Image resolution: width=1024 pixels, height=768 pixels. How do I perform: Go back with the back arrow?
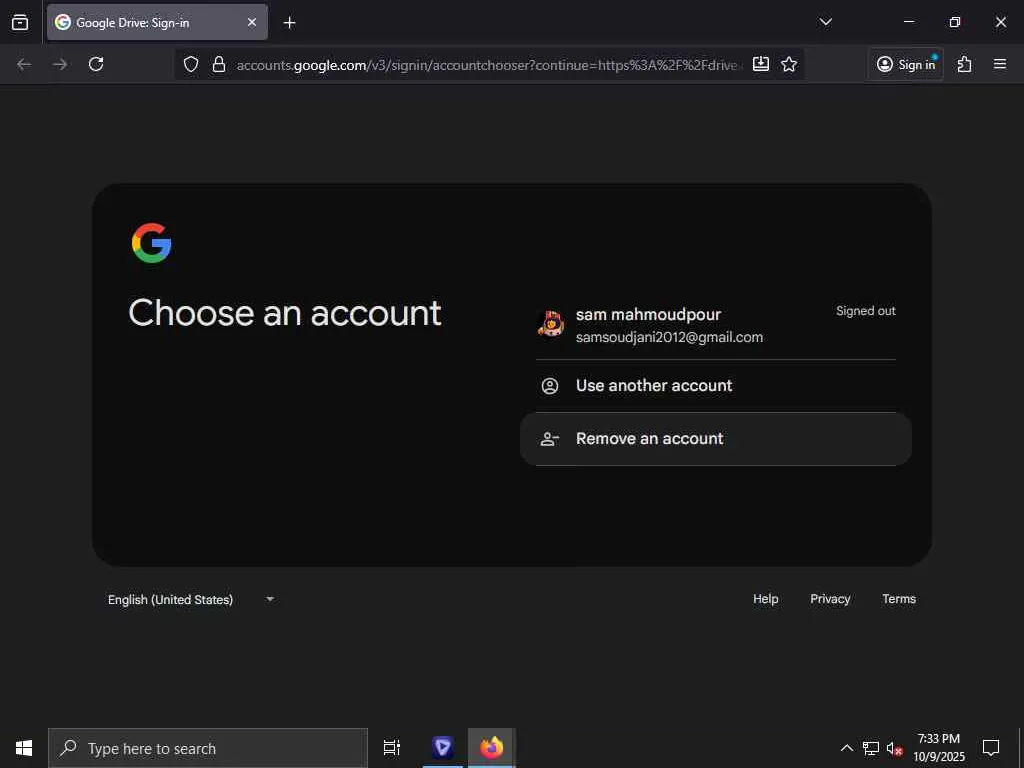pos(24,64)
